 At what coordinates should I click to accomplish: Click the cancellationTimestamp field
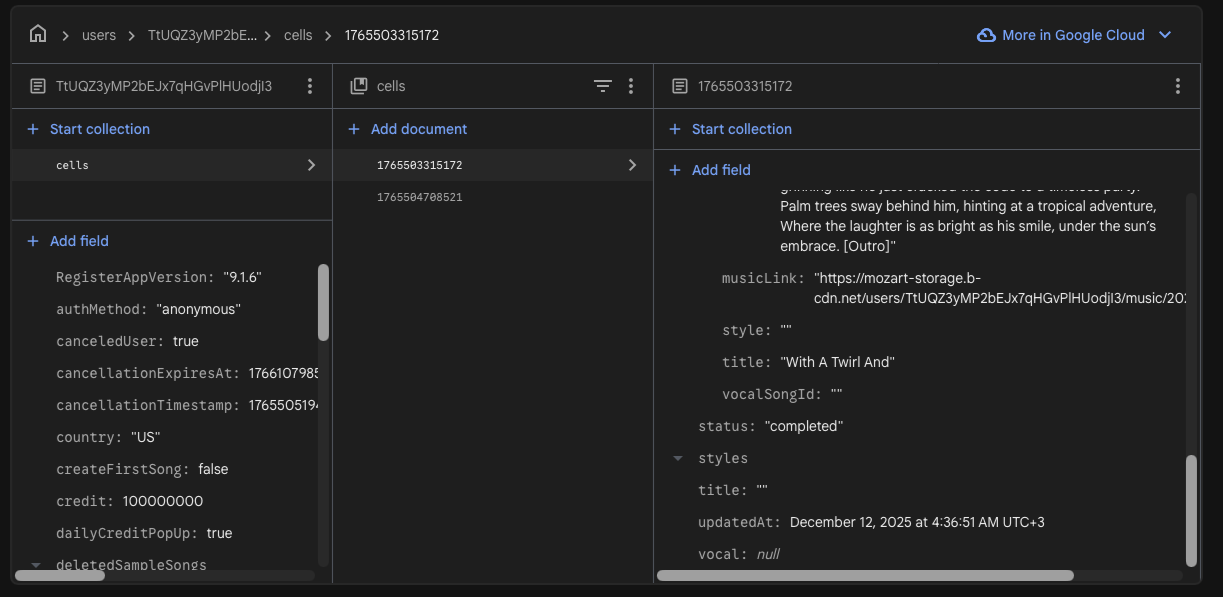[187, 405]
